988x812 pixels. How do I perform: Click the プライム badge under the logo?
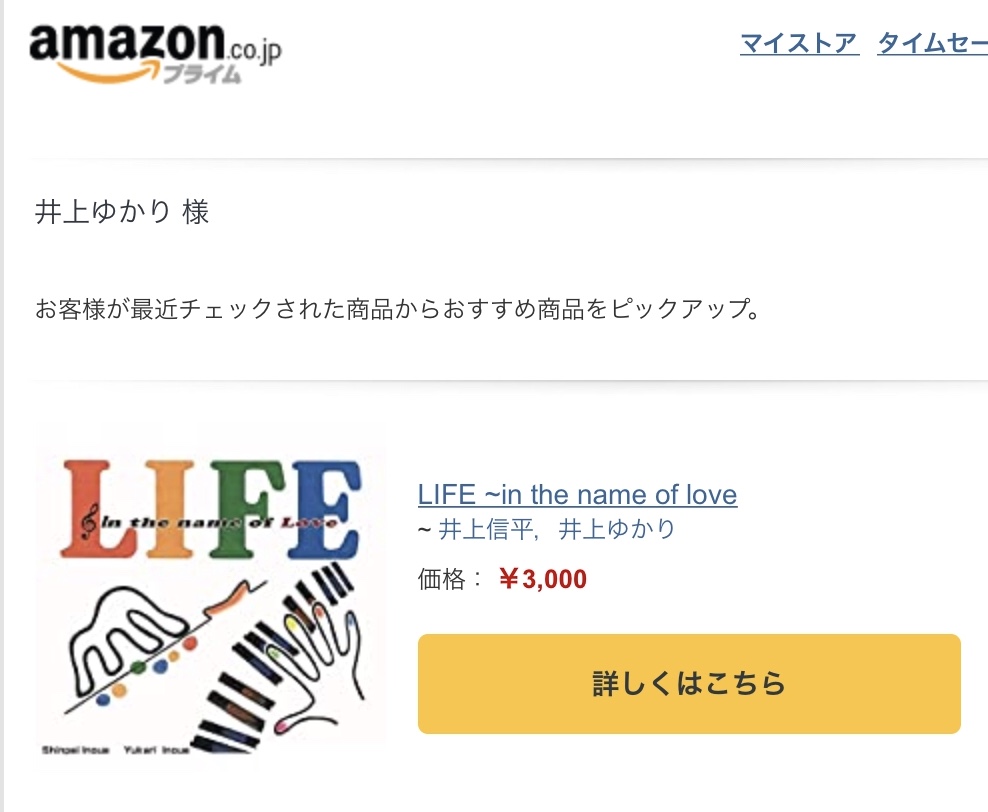point(201,74)
